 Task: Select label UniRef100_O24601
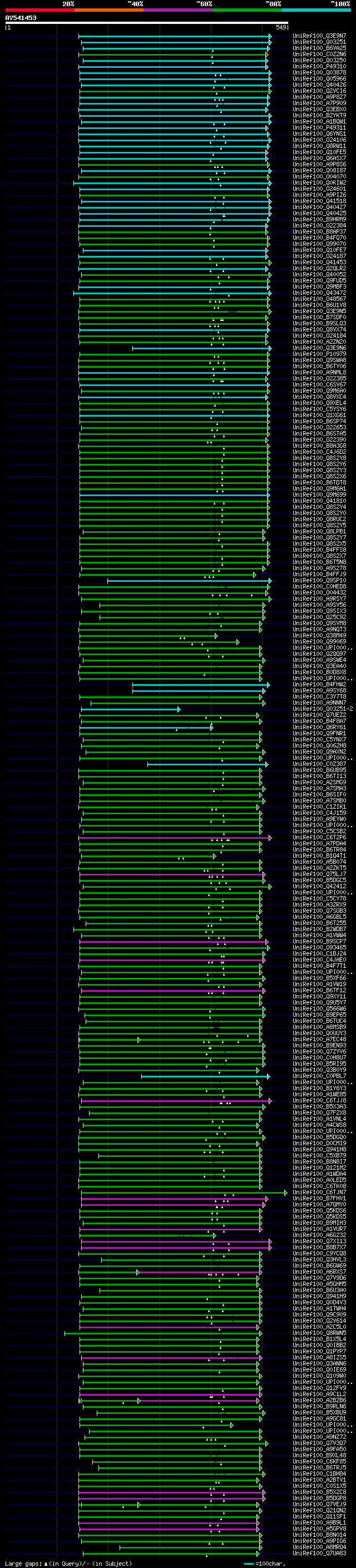coord(319,189)
